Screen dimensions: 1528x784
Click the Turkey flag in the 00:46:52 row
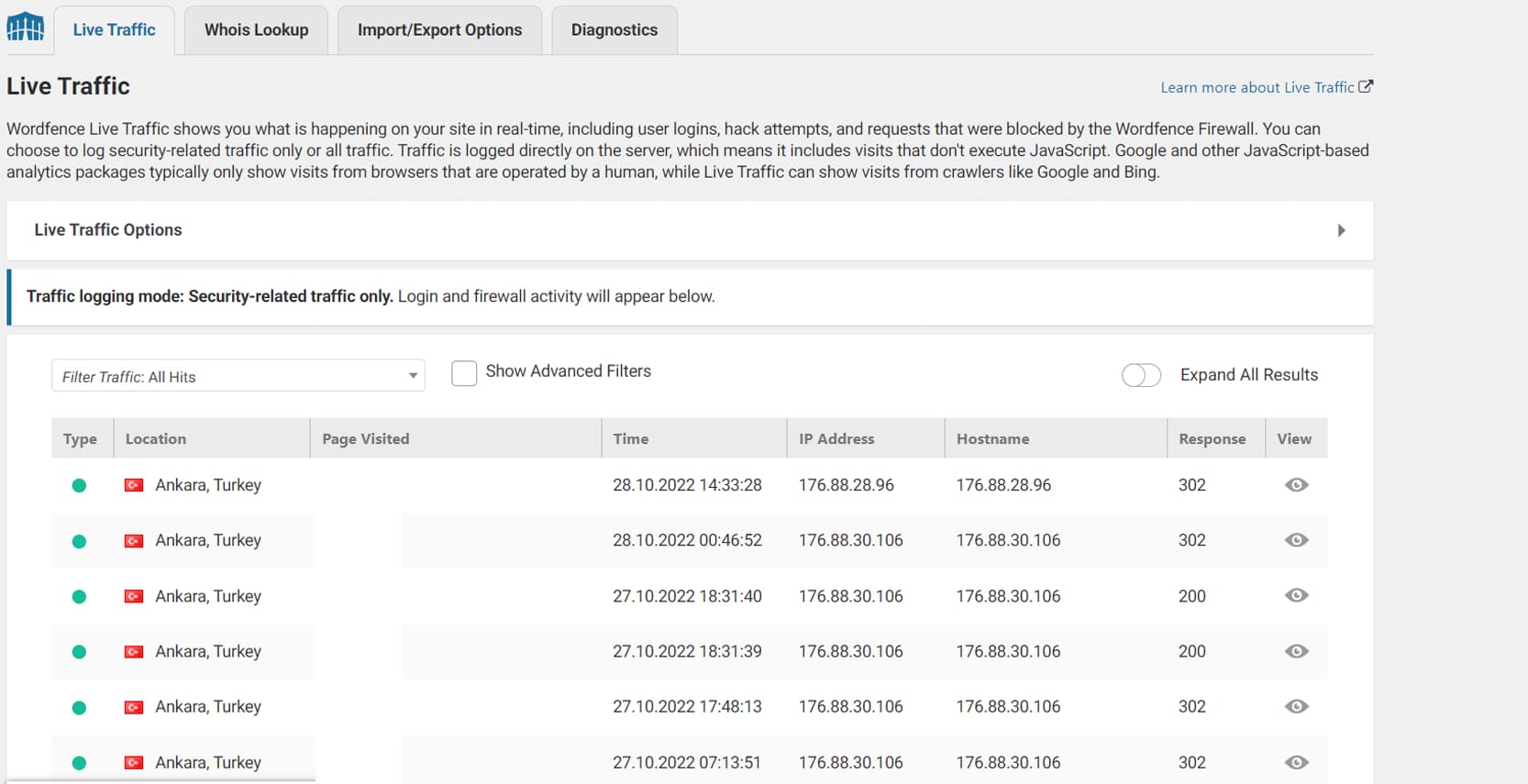point(134,541)
